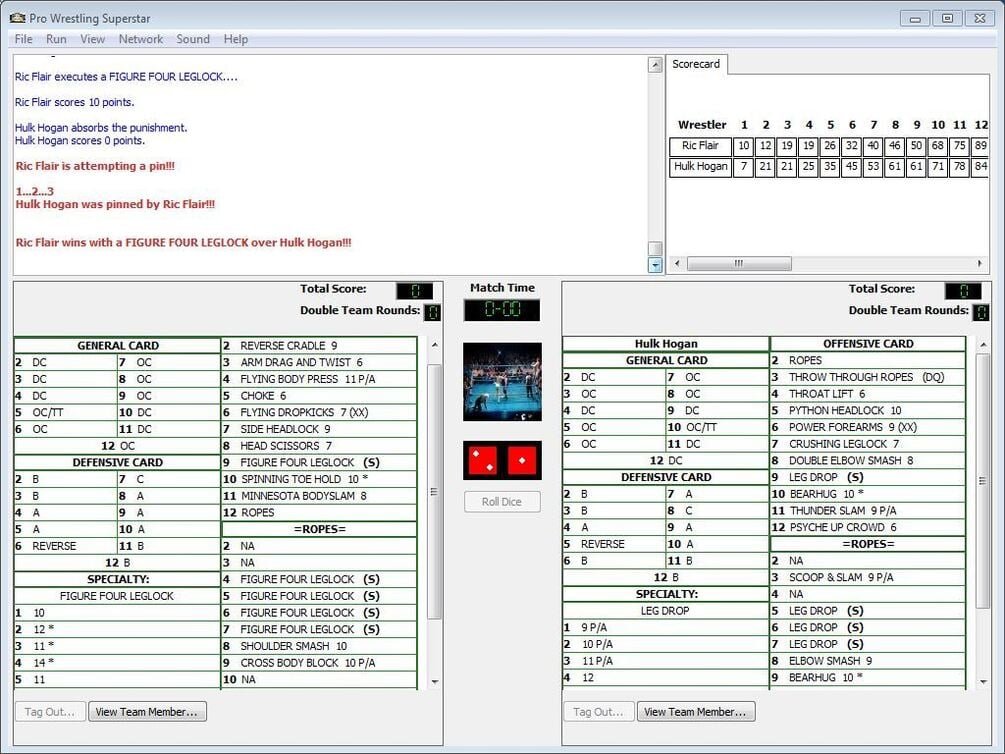Click Hulk Hogan's Double Team Rounds display

981,312
